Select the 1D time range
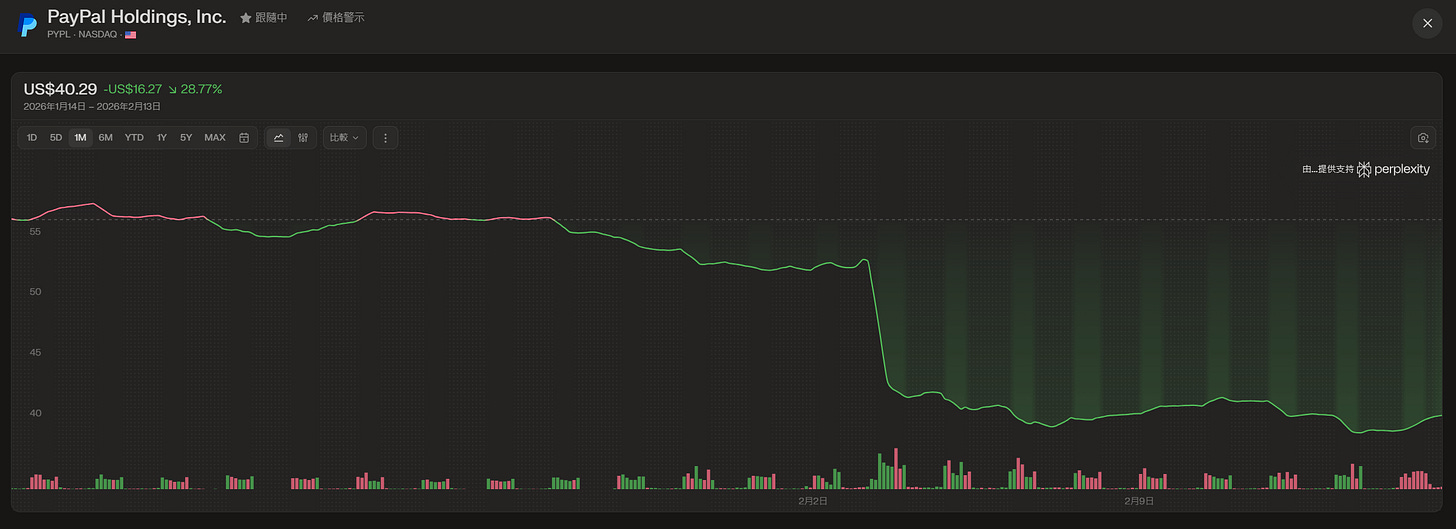The image size is (1456, 529). point(32,137)
